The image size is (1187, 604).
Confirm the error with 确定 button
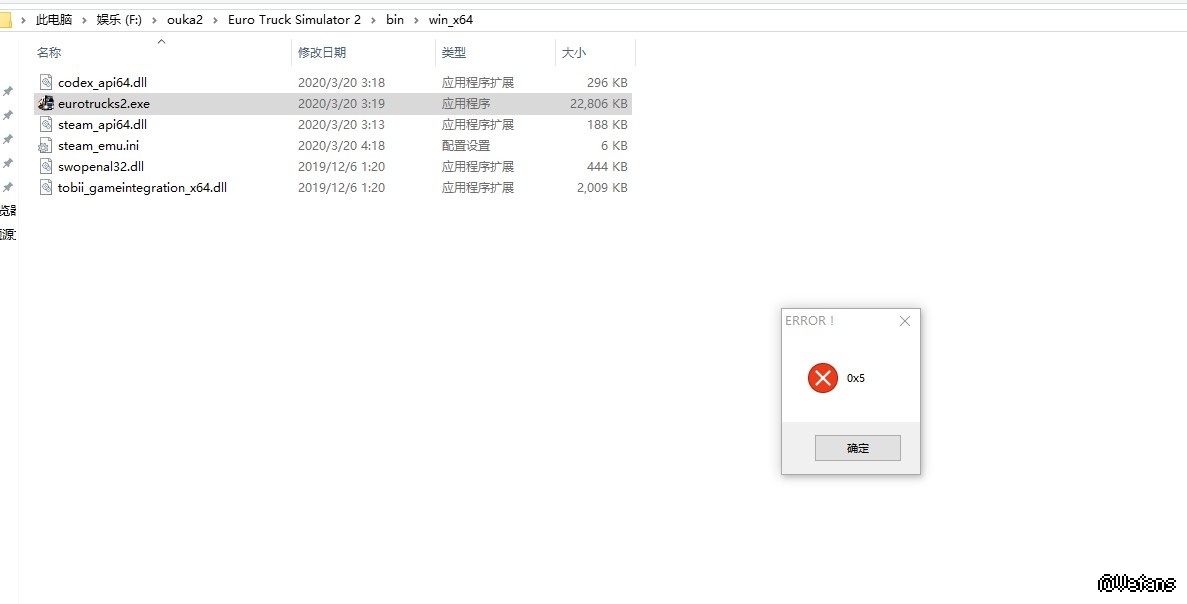(x=858, y=448)
